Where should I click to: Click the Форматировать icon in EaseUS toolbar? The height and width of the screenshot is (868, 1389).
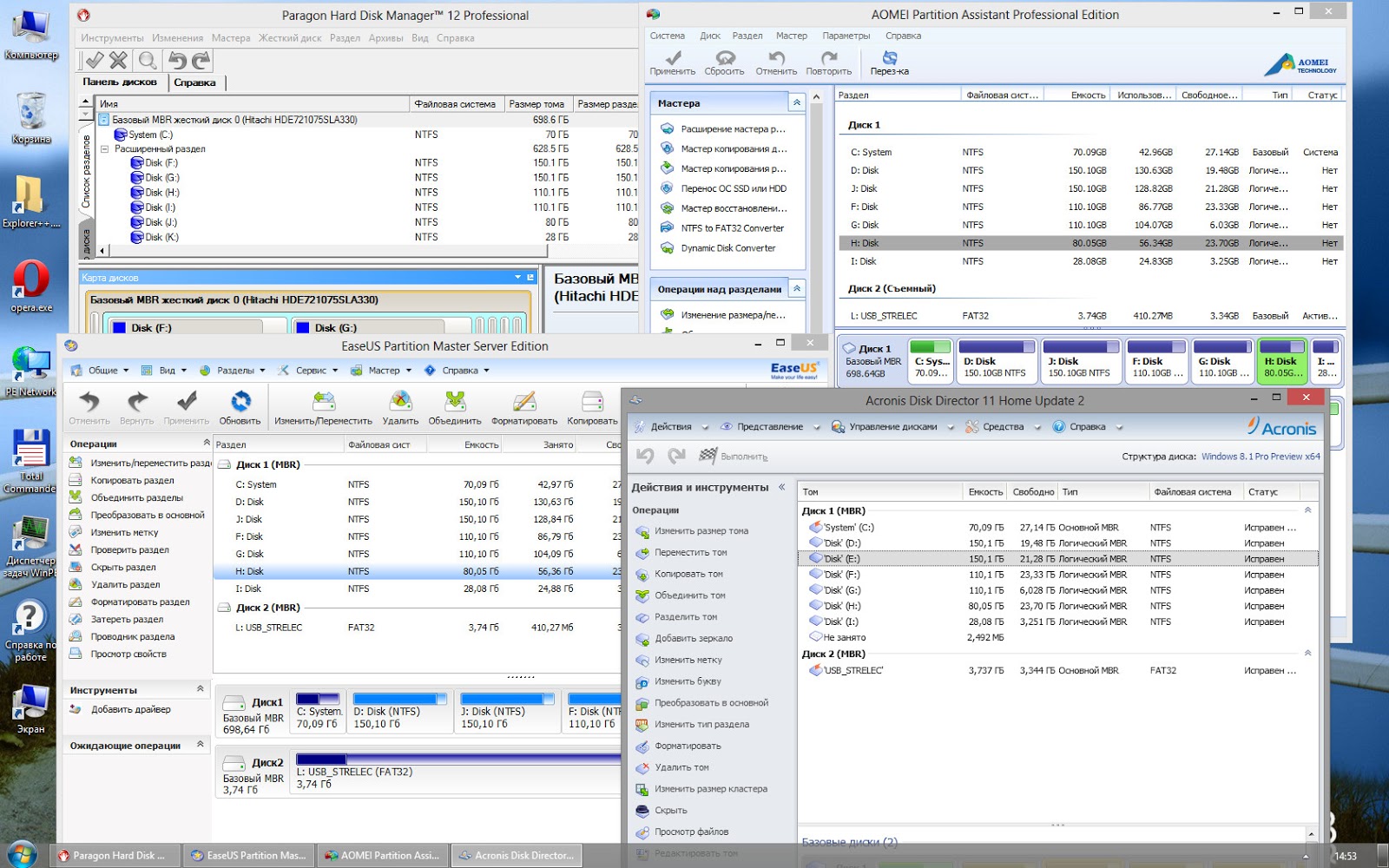[x=523, y=402]
